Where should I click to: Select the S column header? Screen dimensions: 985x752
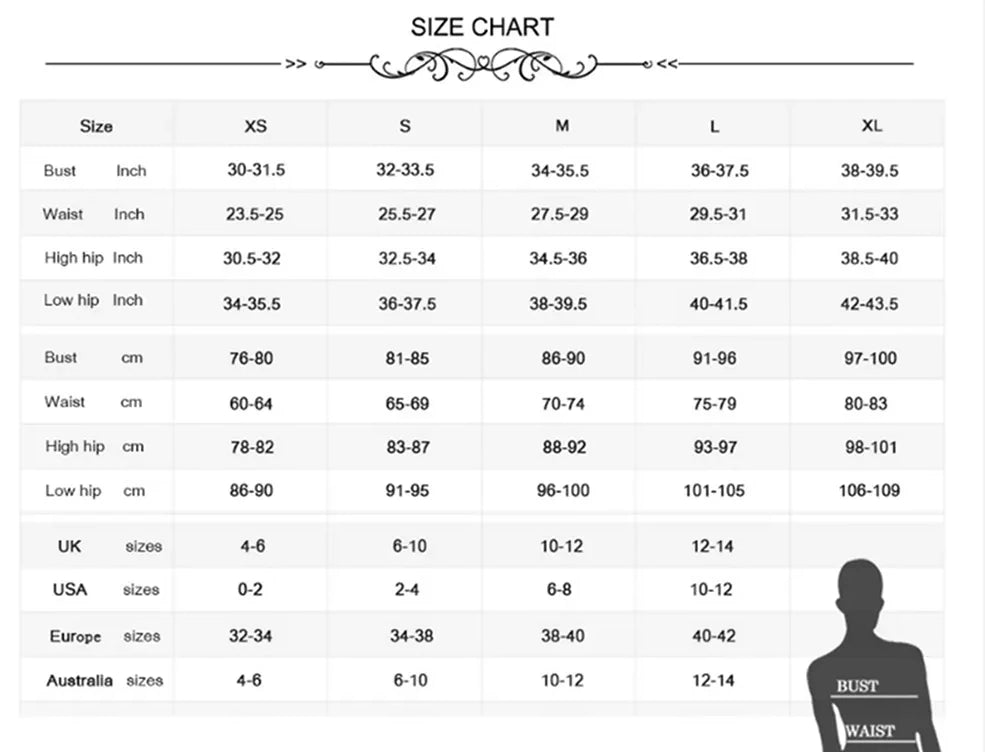click(405, 127)
